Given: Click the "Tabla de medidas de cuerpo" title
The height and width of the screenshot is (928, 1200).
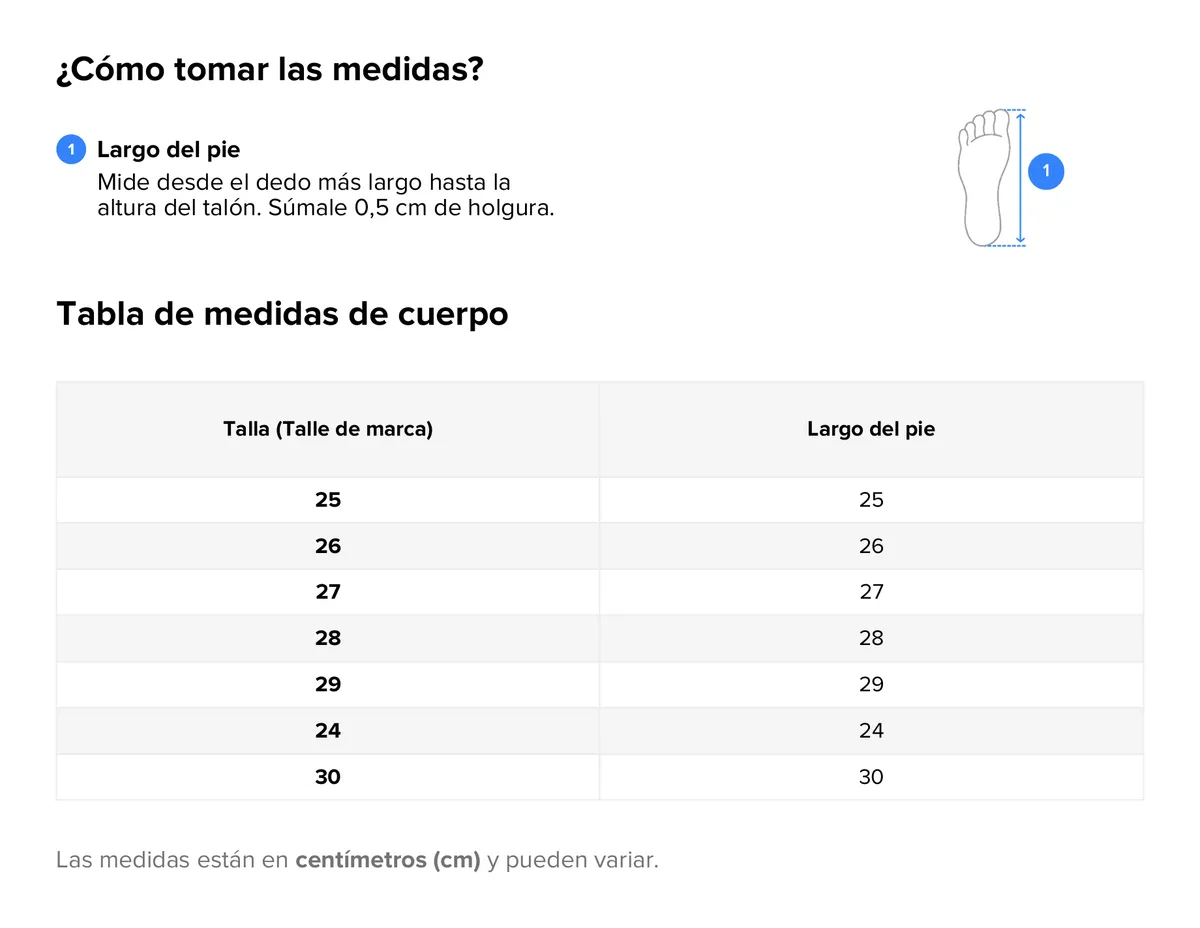Looking at the screenshot, I should click(282, 313).
